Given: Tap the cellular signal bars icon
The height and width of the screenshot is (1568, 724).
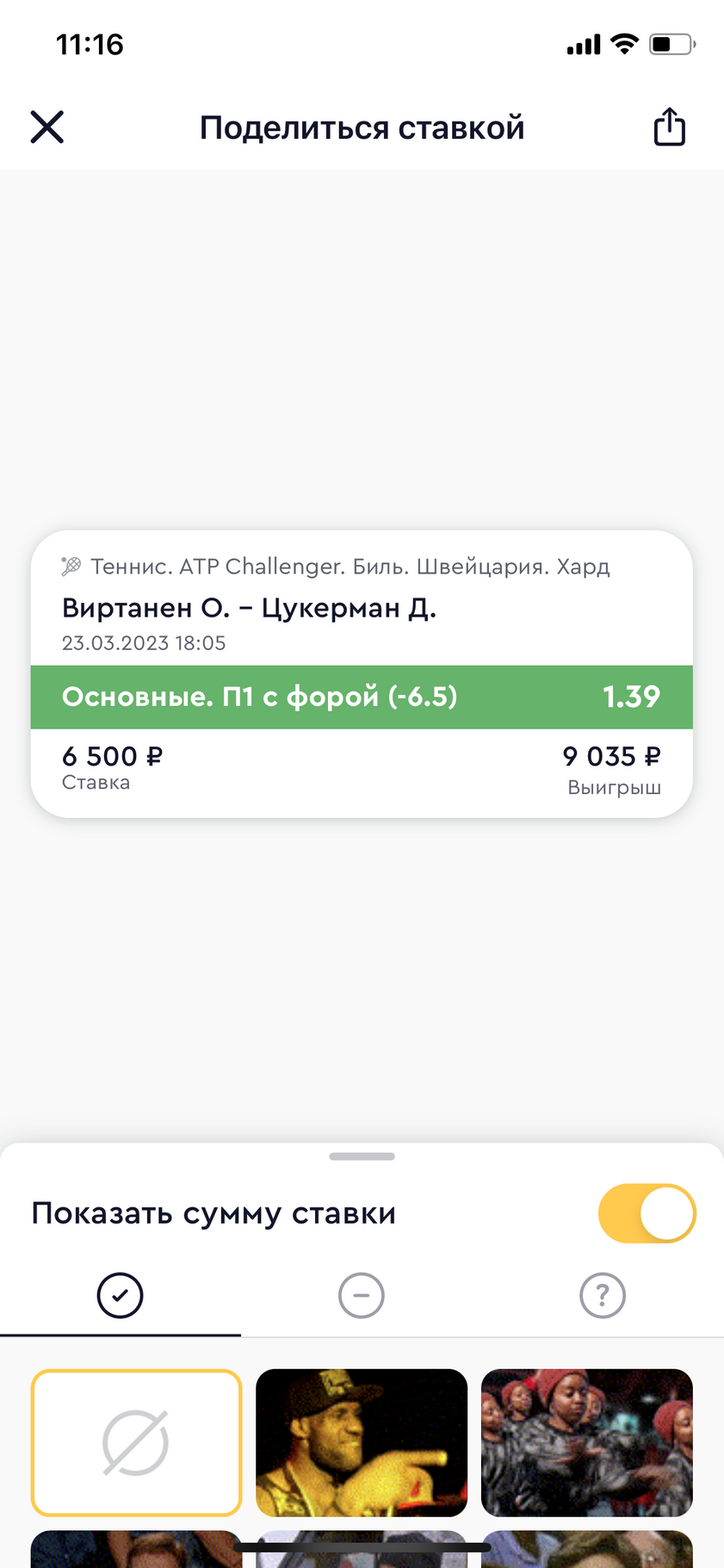Looking at the screenshot, I should coord(584,45).
